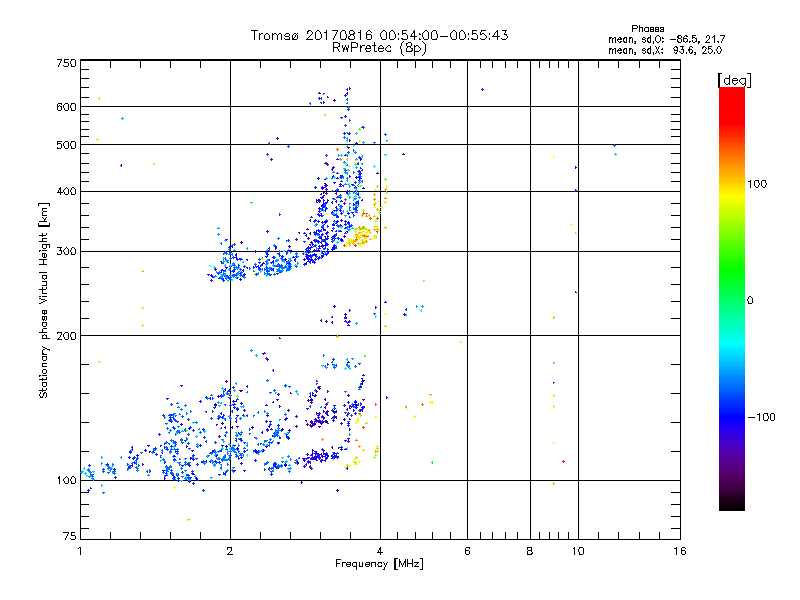The height and width of the screenshot is (600, 800).
Task: Click the y-axis '750' tick label
Action: point(66,63)
